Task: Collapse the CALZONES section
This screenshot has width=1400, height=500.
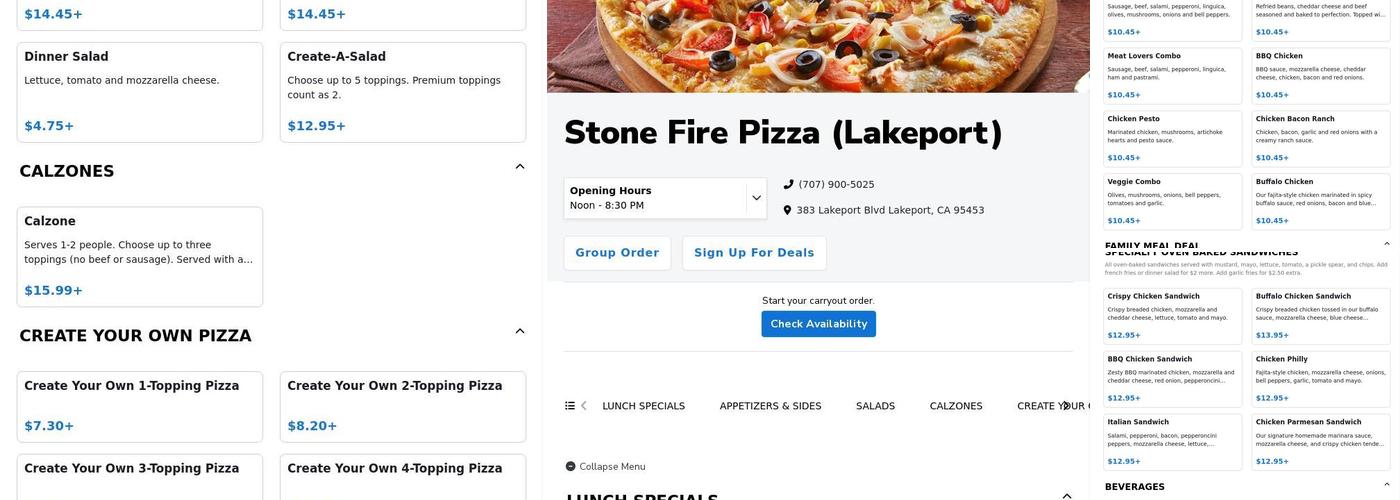Action: (520, 167)
